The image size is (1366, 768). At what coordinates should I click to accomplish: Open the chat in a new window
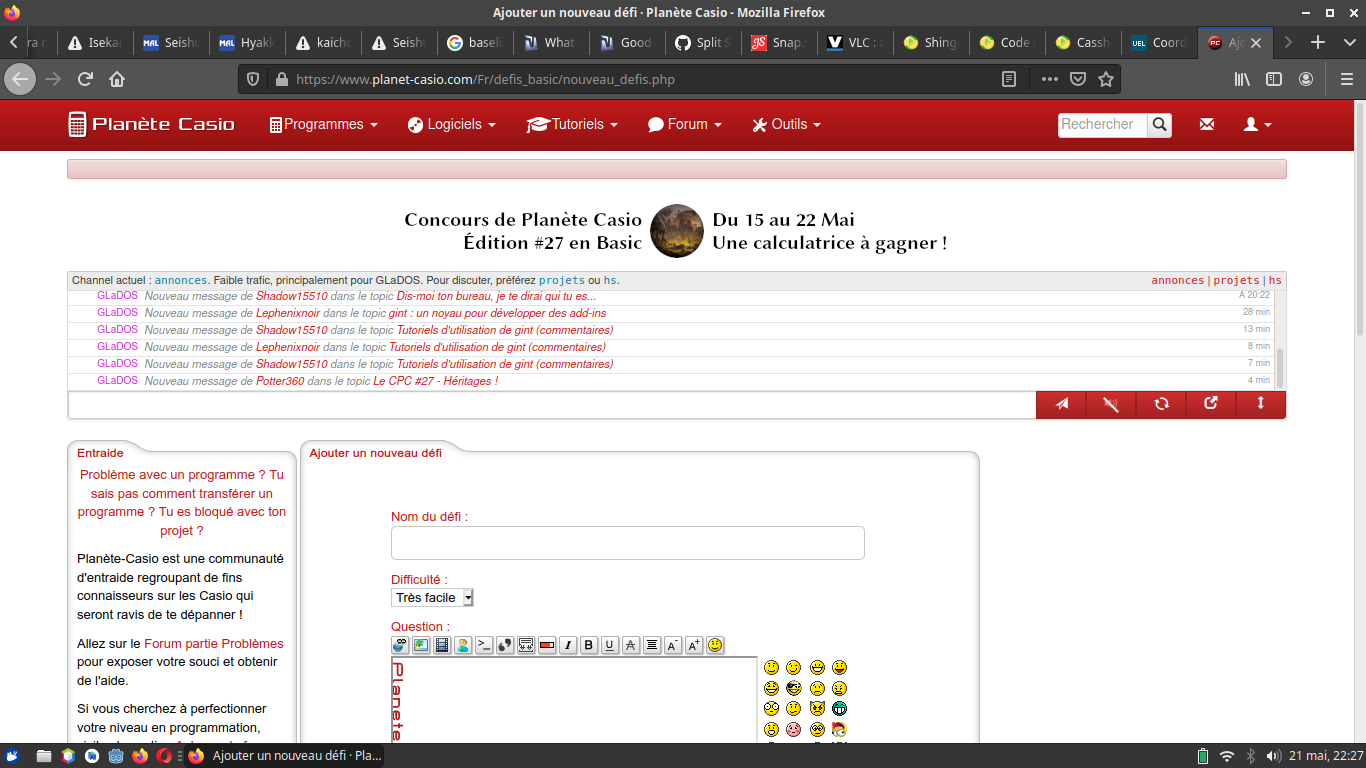pyautogui.click(x=1211, y=404)
